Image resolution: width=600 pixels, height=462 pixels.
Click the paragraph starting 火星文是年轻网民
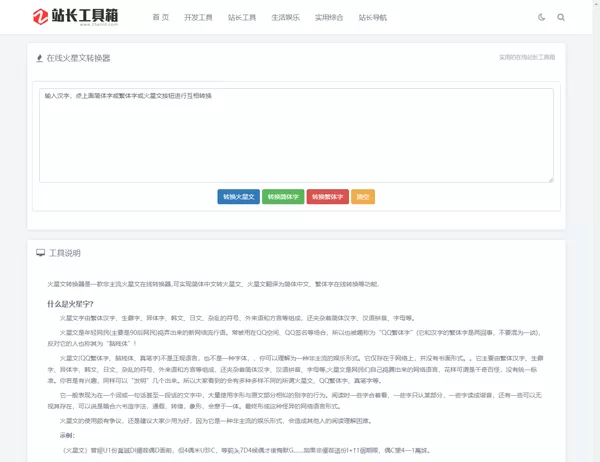click(294, 338)
